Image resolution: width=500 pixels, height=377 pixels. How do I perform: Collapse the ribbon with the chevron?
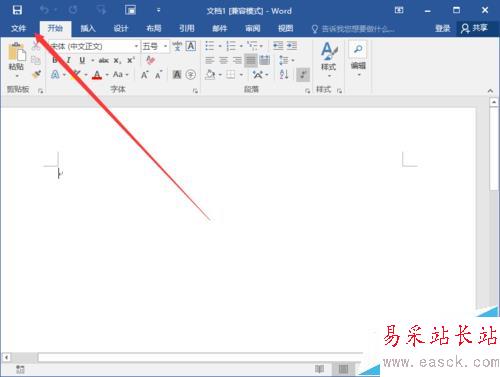point(490,91)
